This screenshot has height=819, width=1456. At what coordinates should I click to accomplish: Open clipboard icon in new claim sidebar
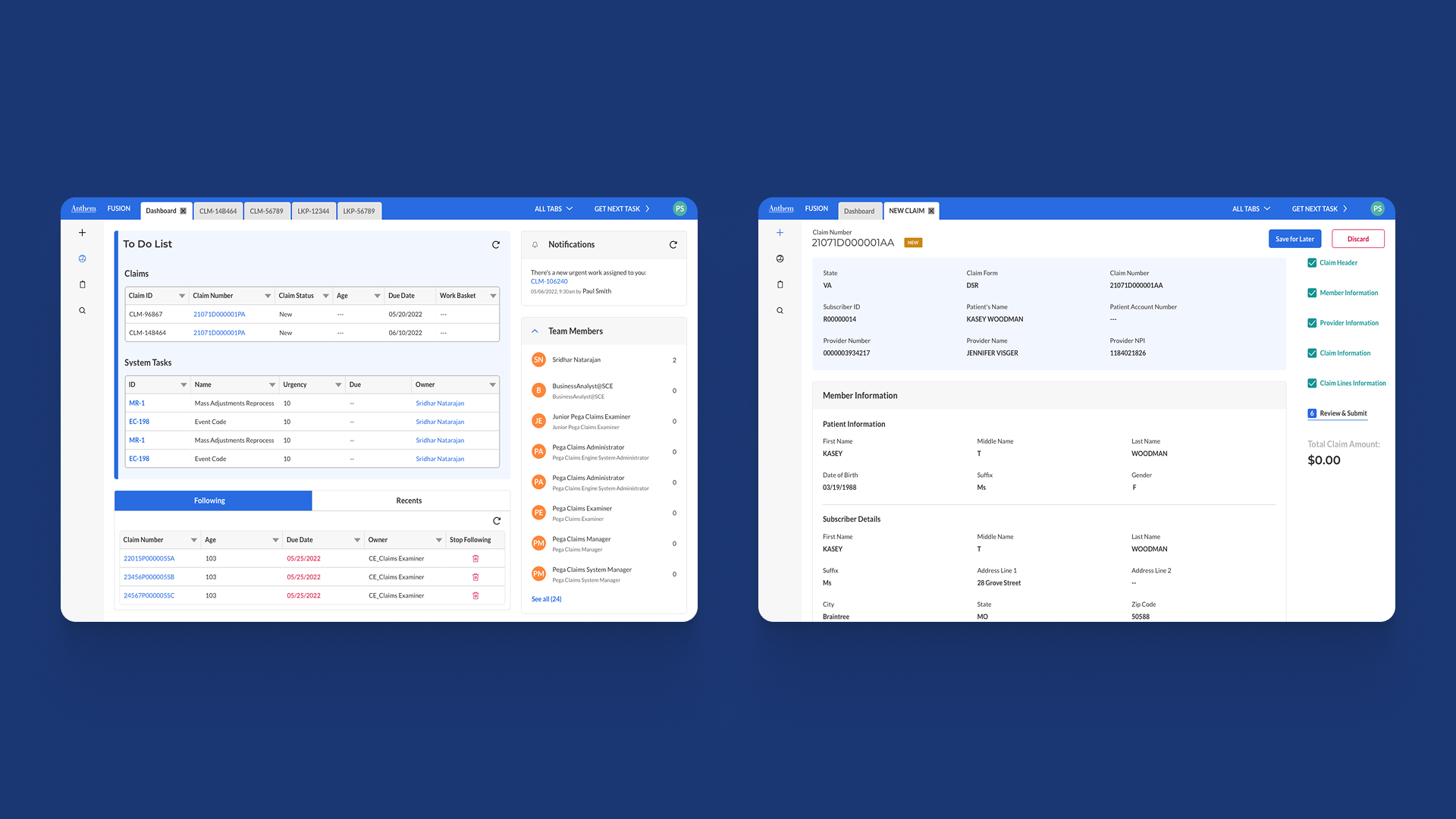pos(780,285)
